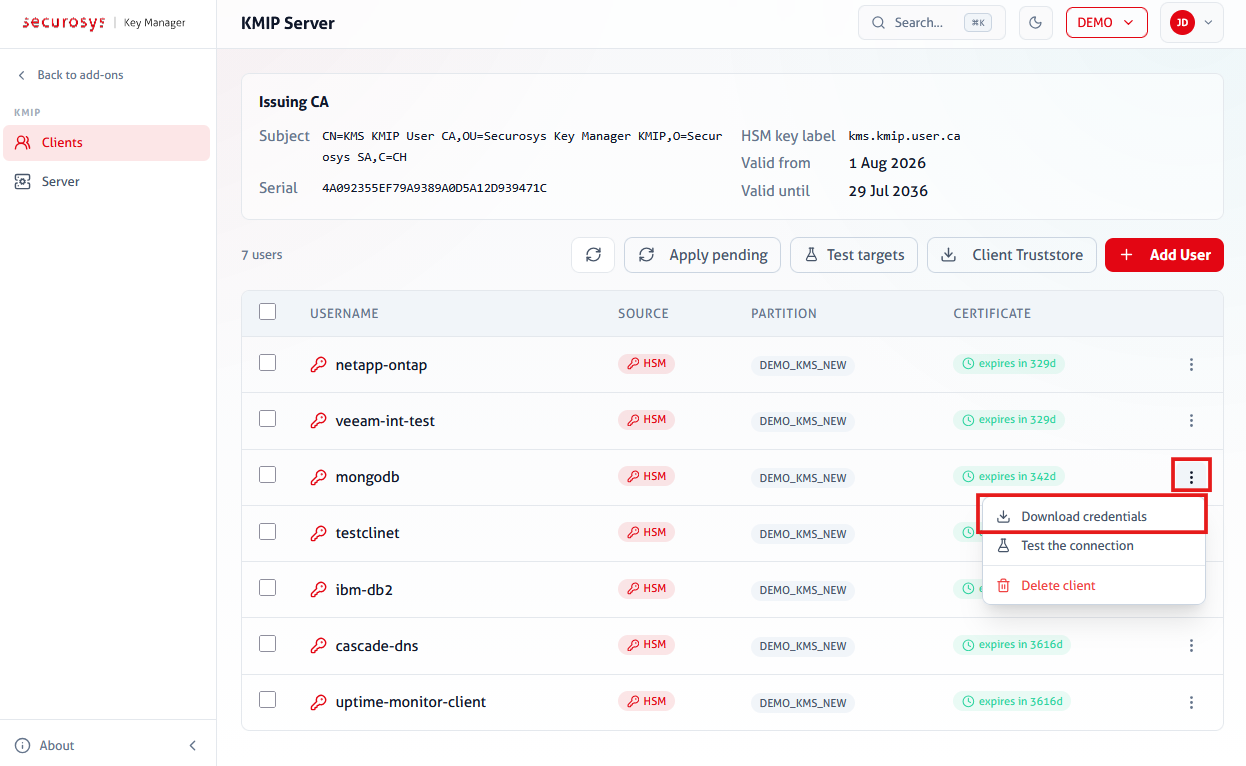Click the CERTIFICATE column header

tap(992, 313)
